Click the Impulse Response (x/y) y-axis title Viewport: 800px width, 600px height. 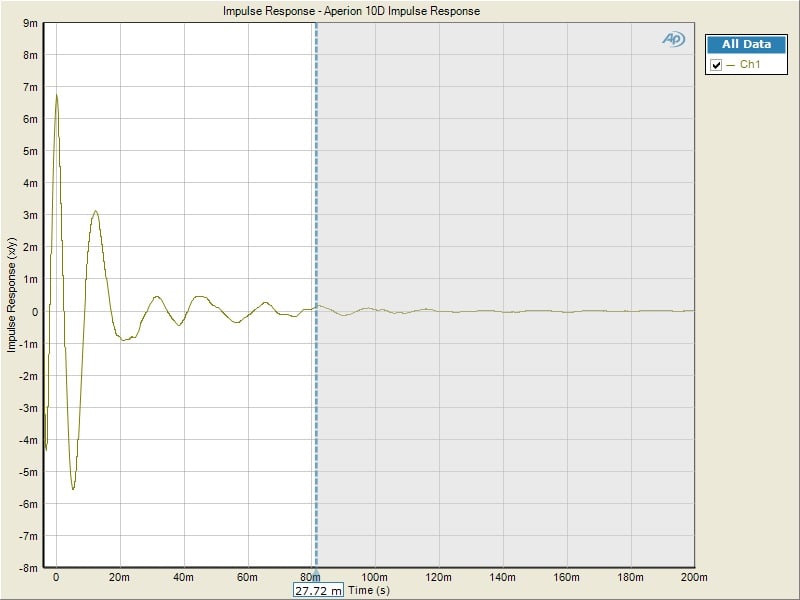12,295
